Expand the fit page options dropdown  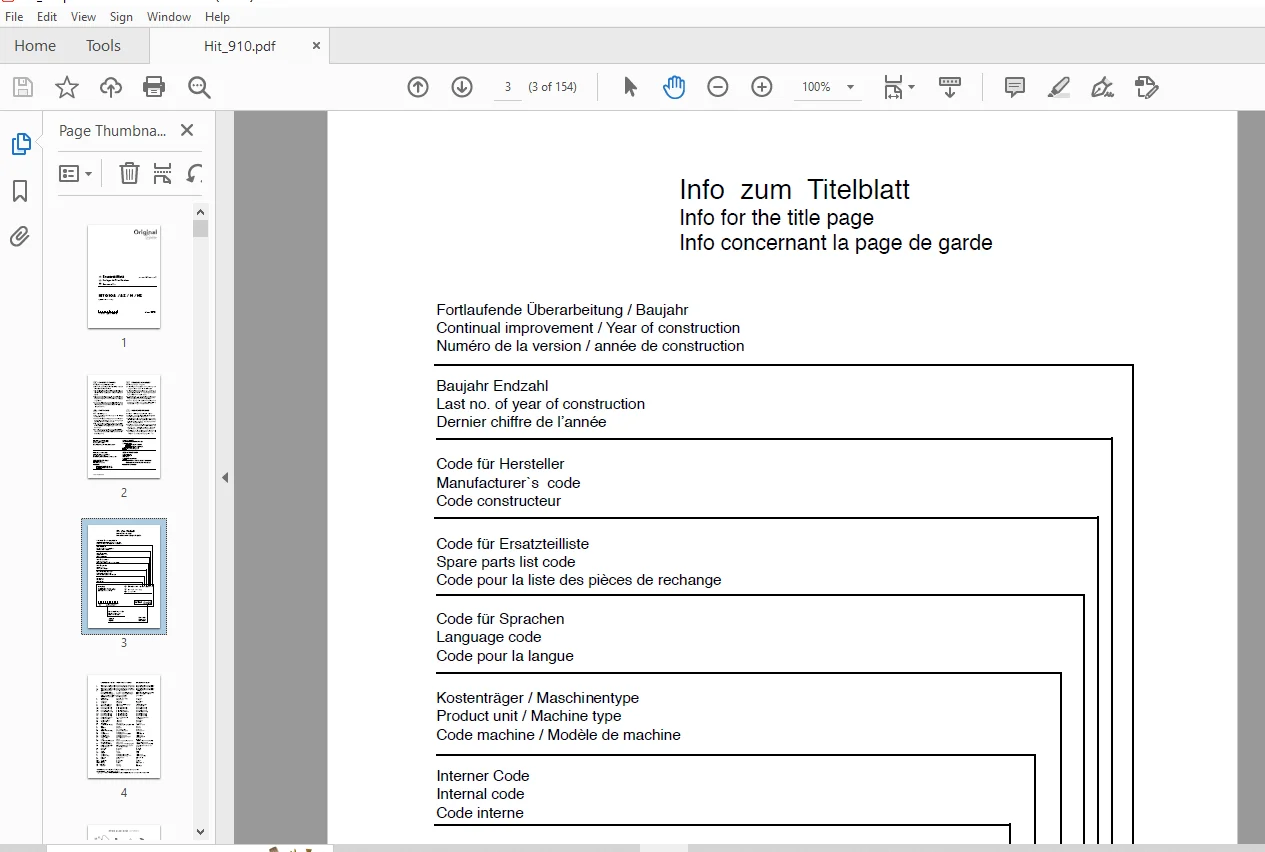(899, 87)
